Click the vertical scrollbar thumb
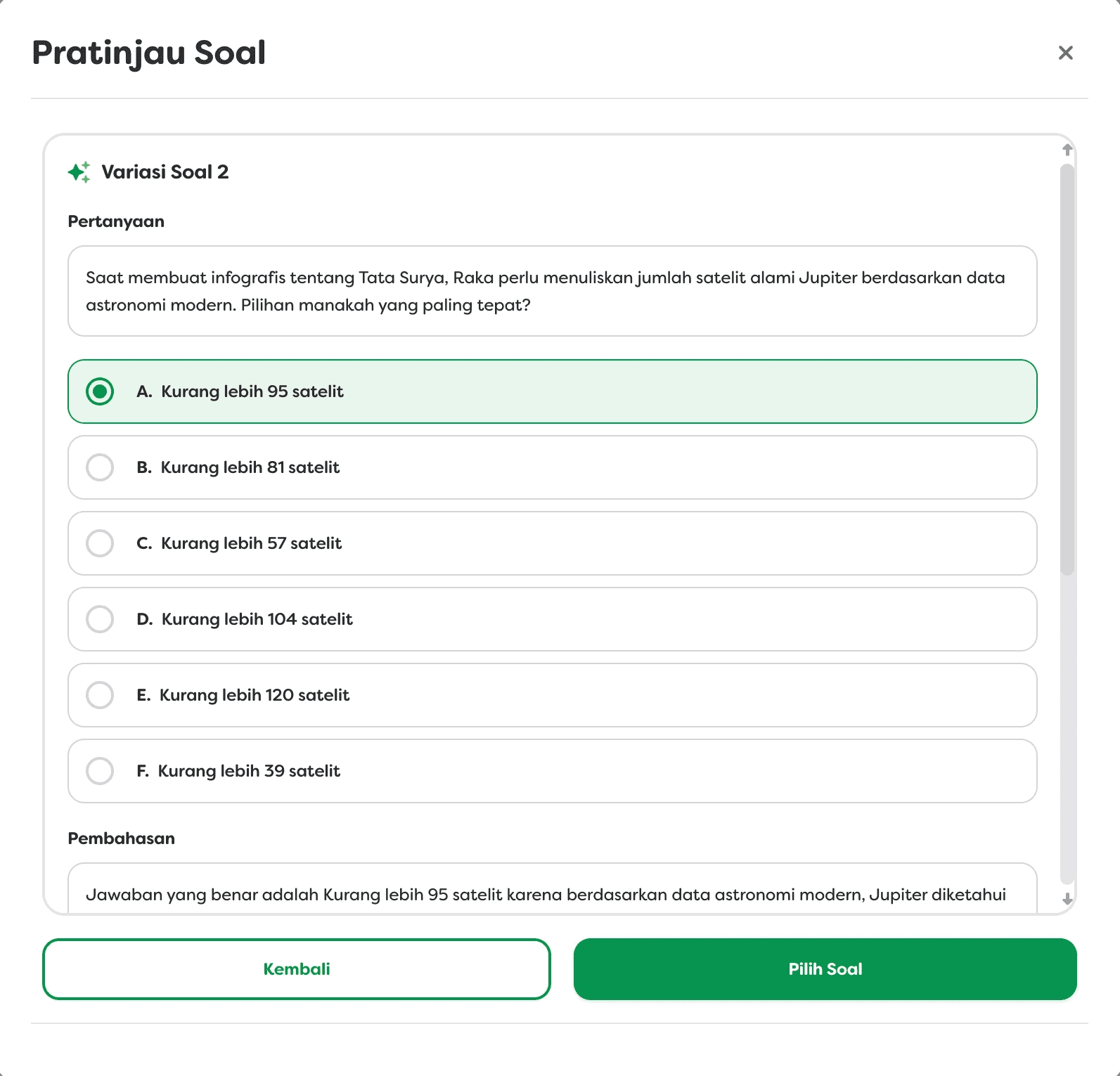 coord(1067,370)
